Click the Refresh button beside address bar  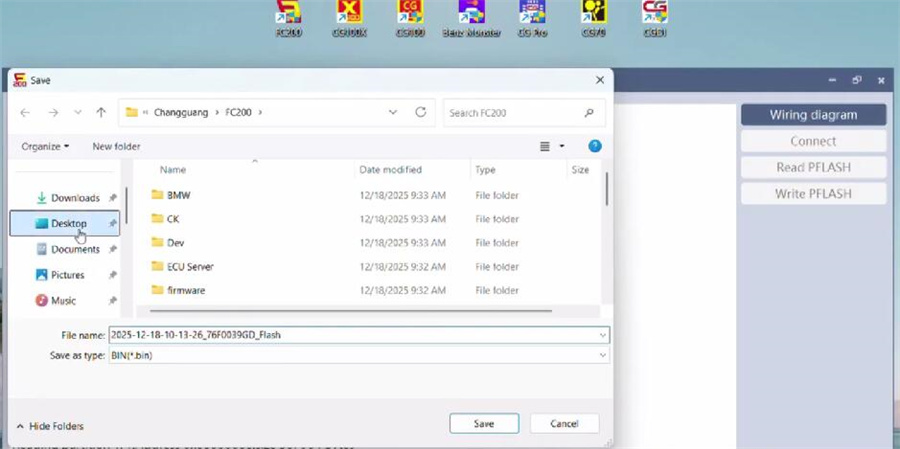421,113
